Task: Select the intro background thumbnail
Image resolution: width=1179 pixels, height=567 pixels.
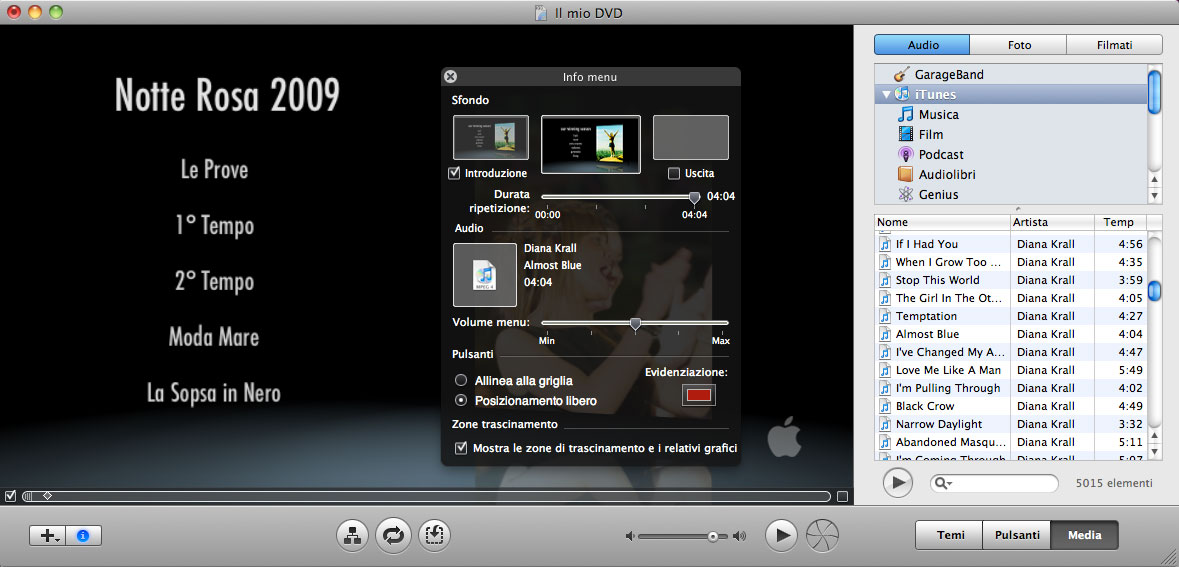Action: [x=491, y=138]
